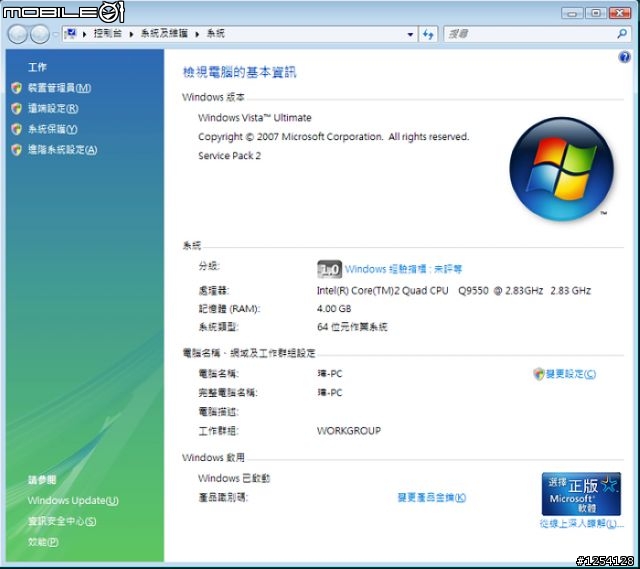Open Windows Update(U) in See also
This screenshot has height=569, width=640.
click(73, 500)
